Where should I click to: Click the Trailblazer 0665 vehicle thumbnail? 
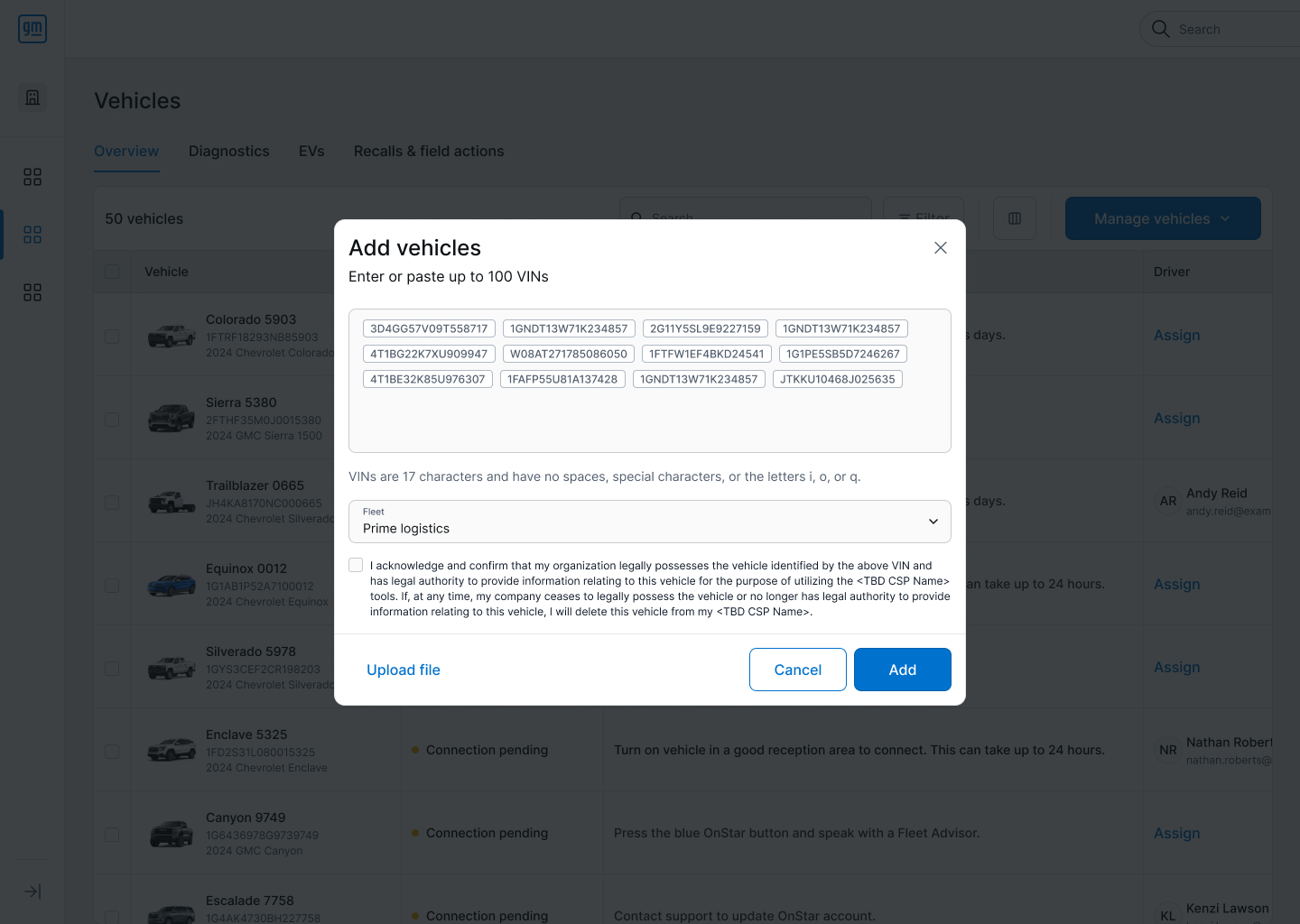pos(172,502)
